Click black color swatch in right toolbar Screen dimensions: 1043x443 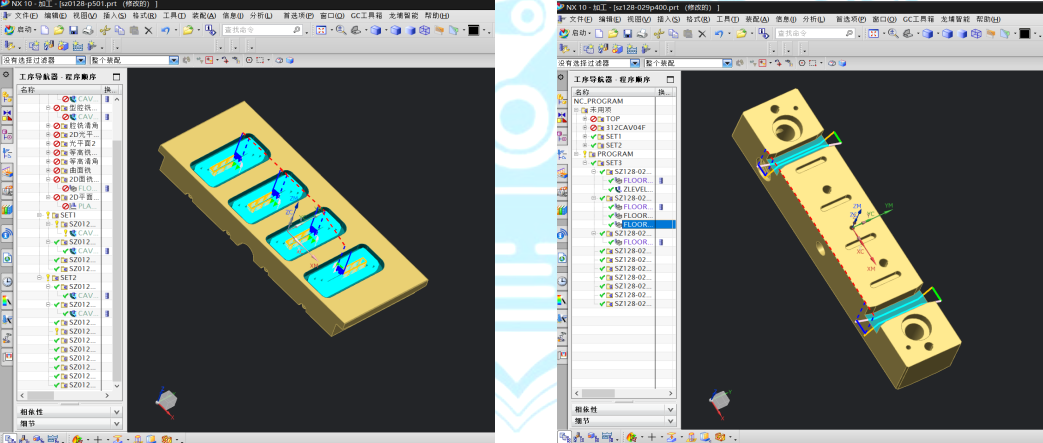[1024, 34]
